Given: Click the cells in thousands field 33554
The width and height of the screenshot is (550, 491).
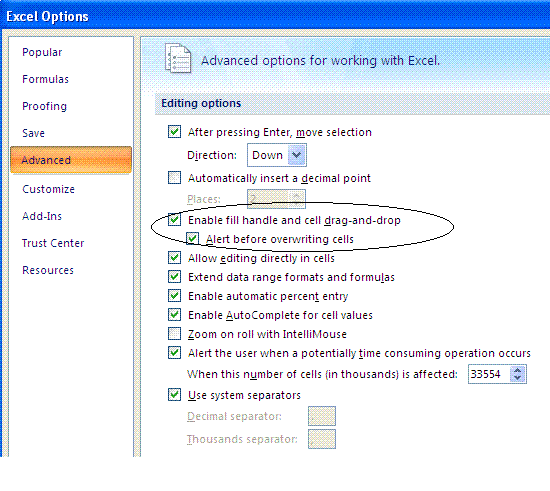Looking at the screenshot, I should [489, 374].
